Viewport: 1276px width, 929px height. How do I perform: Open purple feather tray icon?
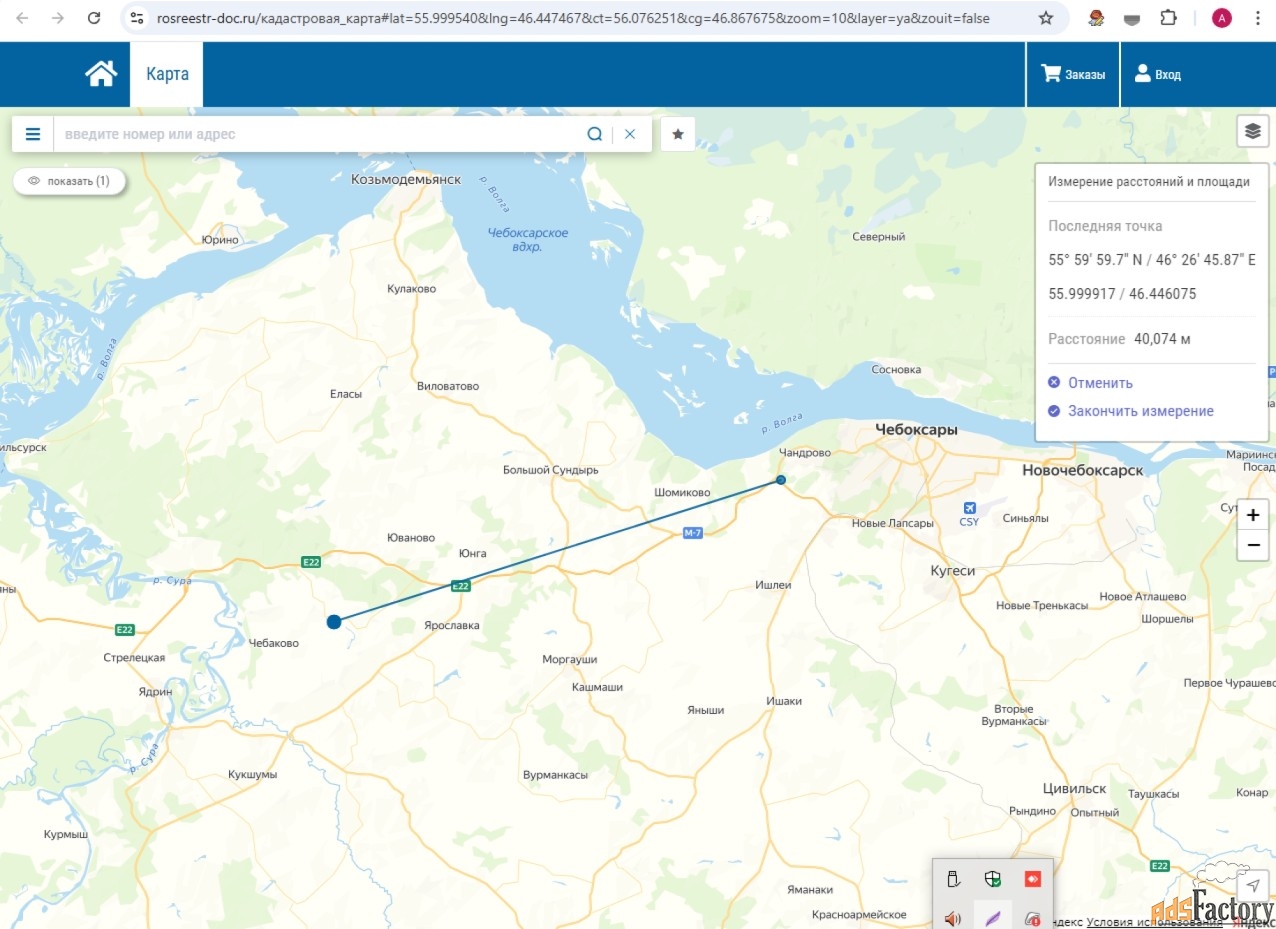pos(993,918)
